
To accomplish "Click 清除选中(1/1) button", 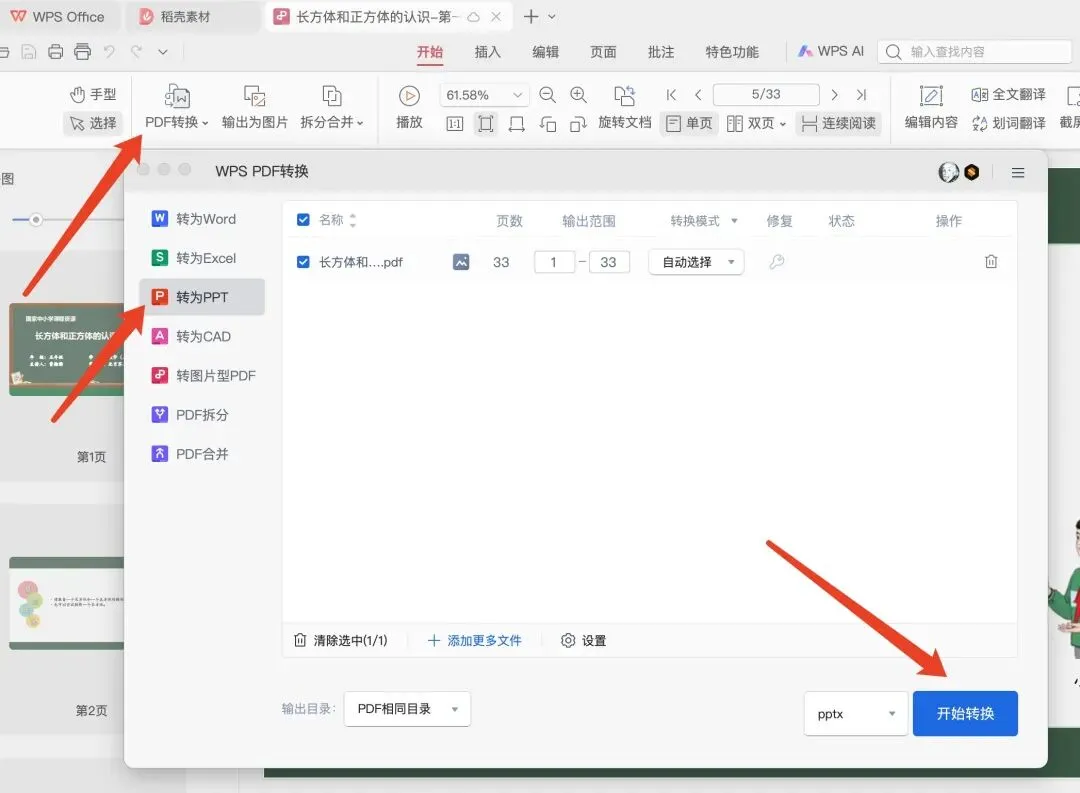I will click(341, 641).
